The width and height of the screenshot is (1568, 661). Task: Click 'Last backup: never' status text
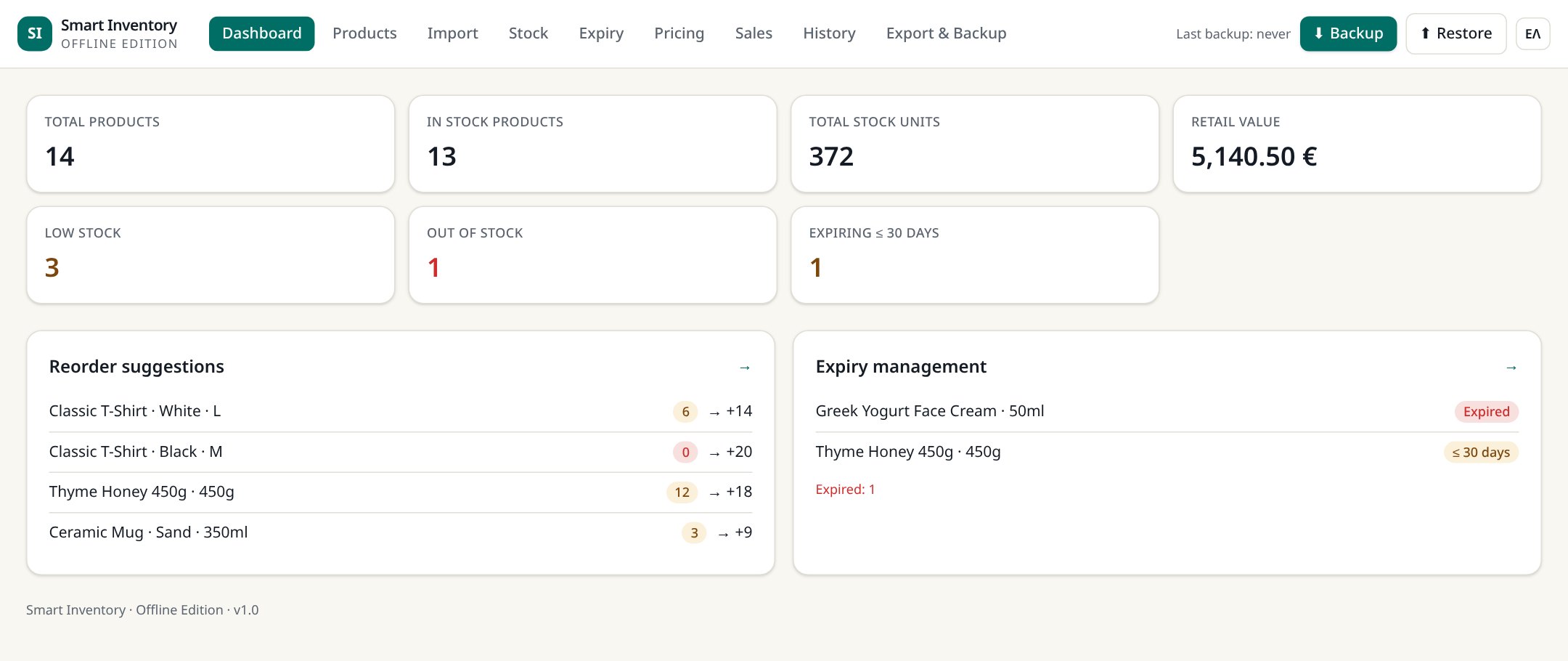[1233, 34]
